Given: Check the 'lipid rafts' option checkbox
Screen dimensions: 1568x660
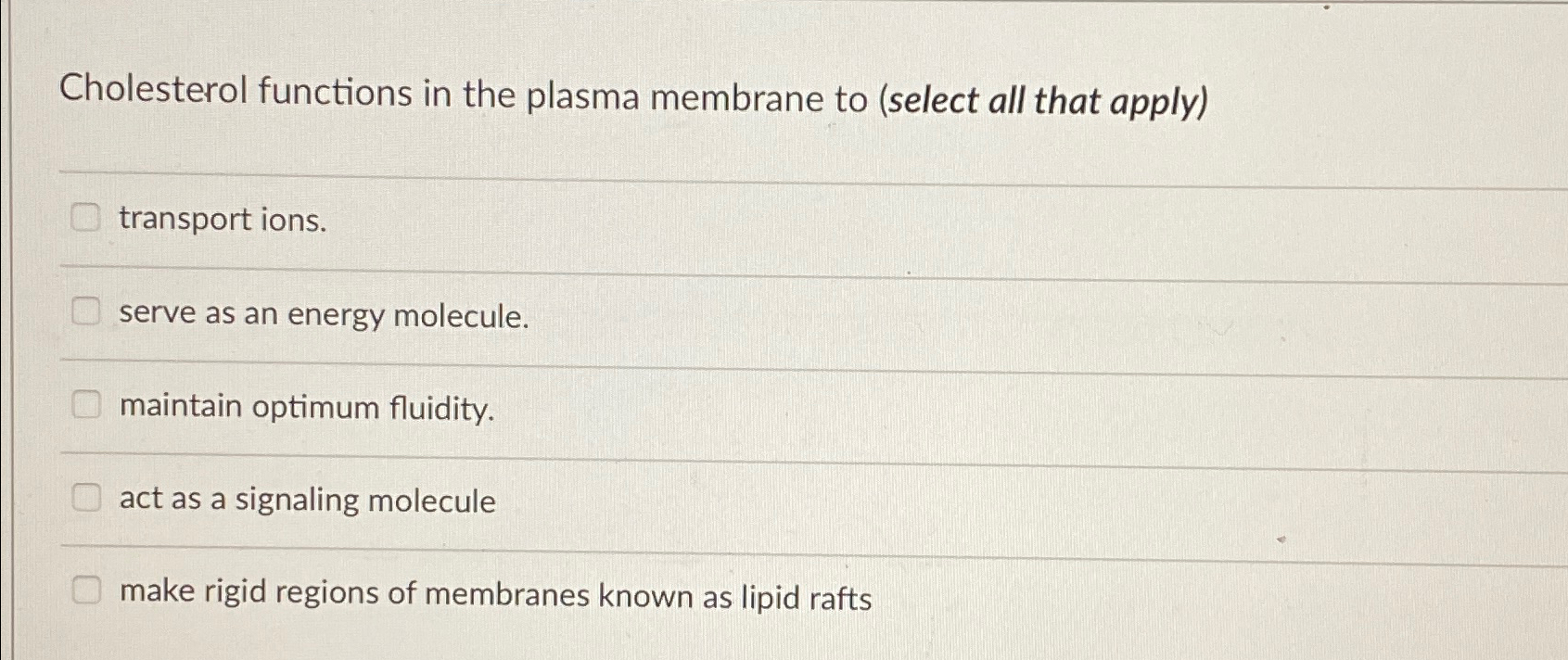Looking at the screenshot, I should pyautogui.click(x=89, y=590).
